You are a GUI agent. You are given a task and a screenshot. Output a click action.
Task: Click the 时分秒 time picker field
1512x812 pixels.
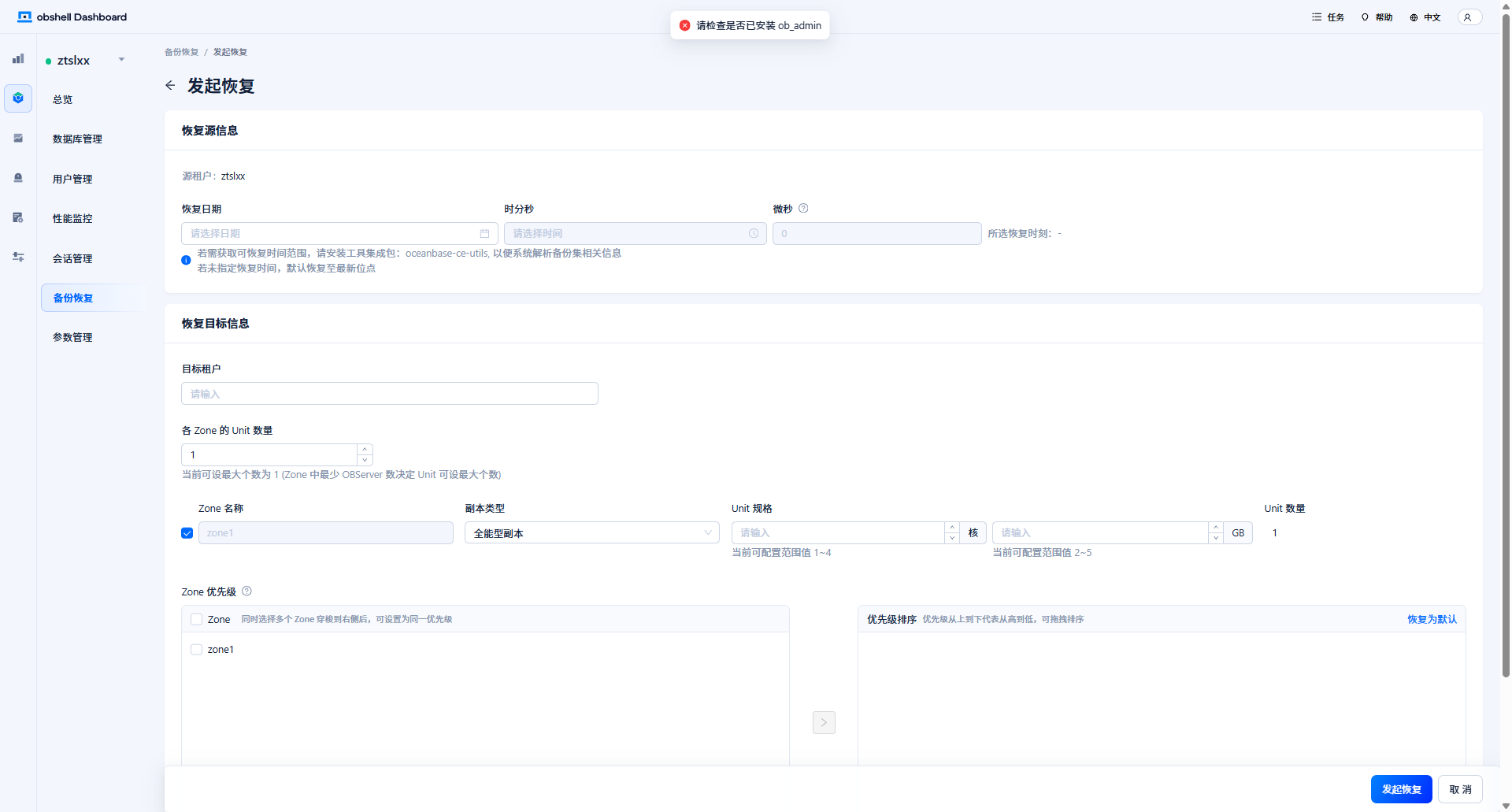636,234
